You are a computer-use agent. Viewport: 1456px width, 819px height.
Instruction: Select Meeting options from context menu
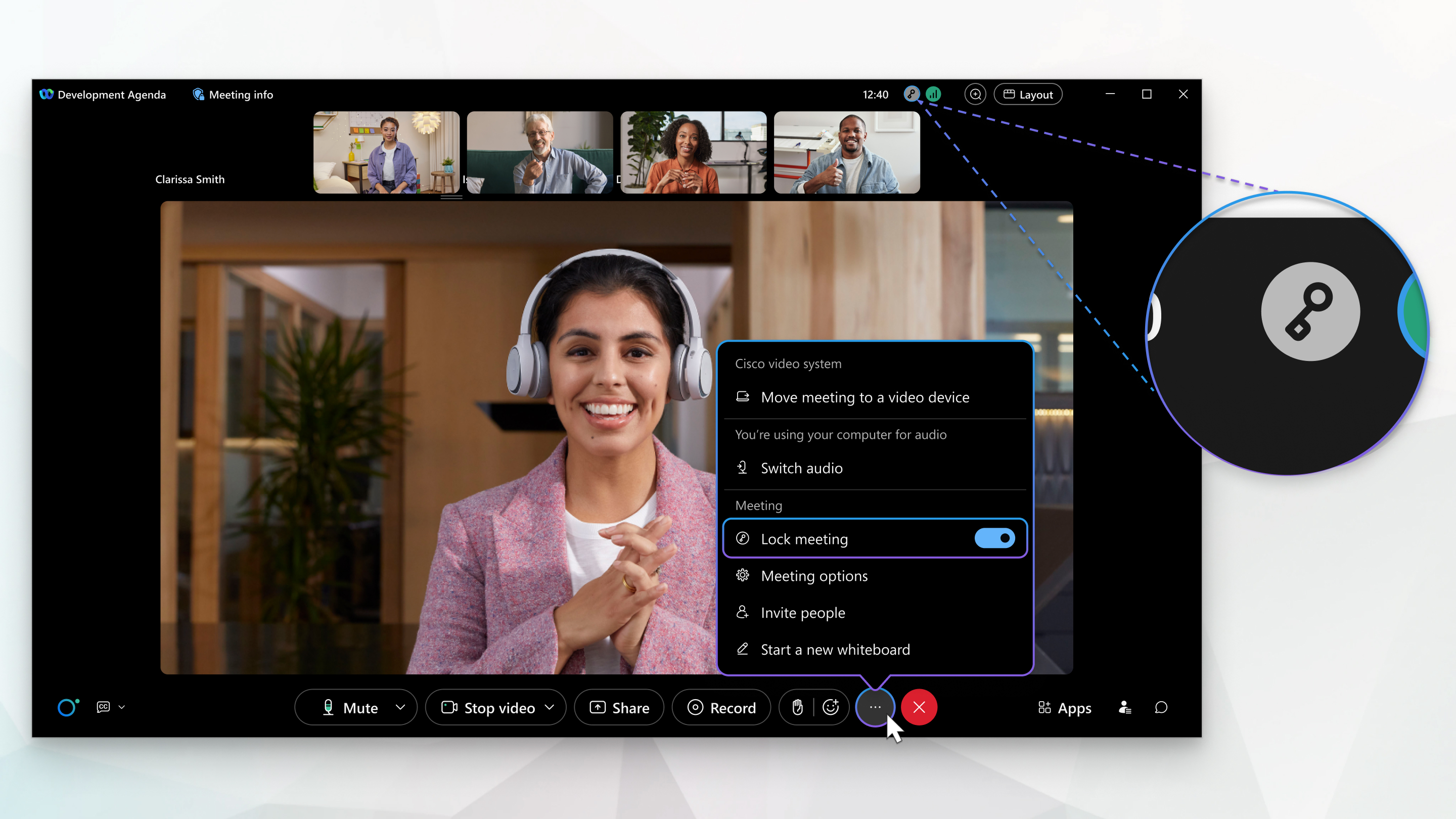tap(814, 575)
